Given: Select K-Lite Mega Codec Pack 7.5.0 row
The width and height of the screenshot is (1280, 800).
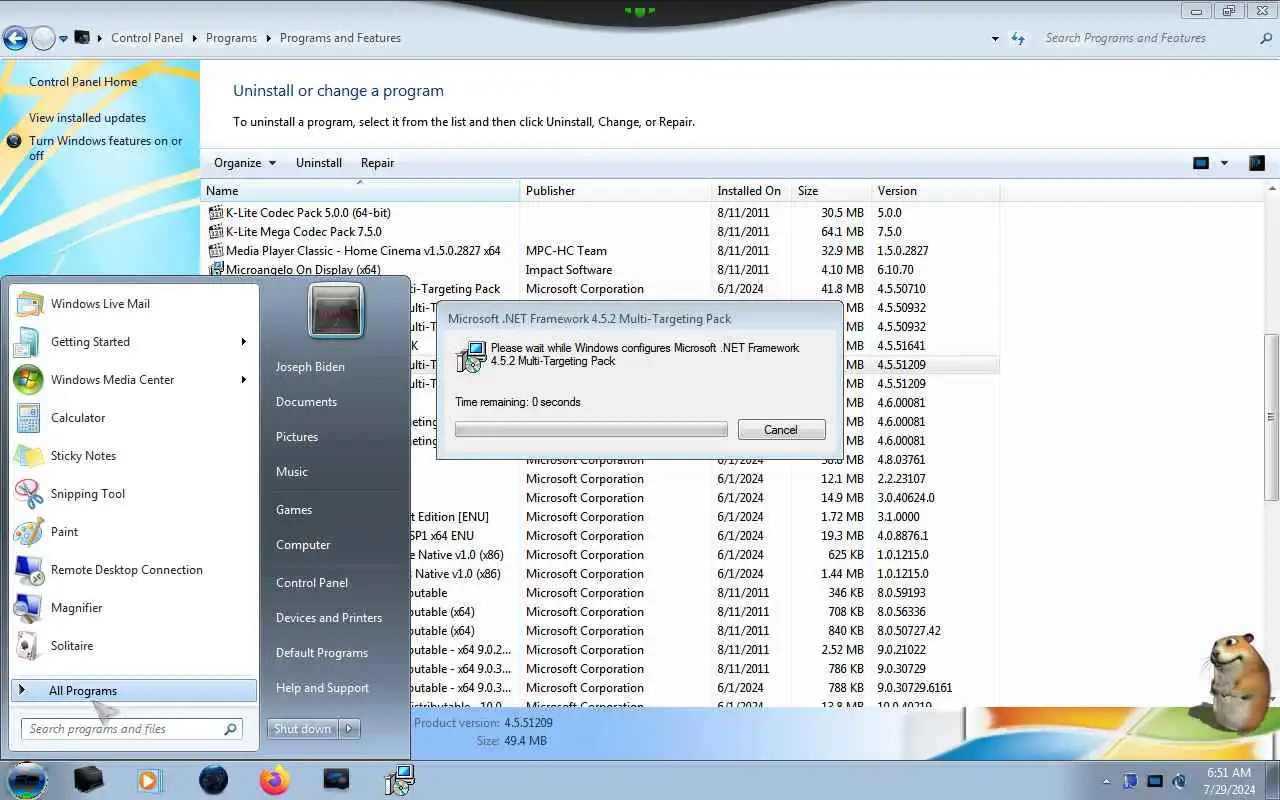Looking at the screenshot, I should coord(601,232).
